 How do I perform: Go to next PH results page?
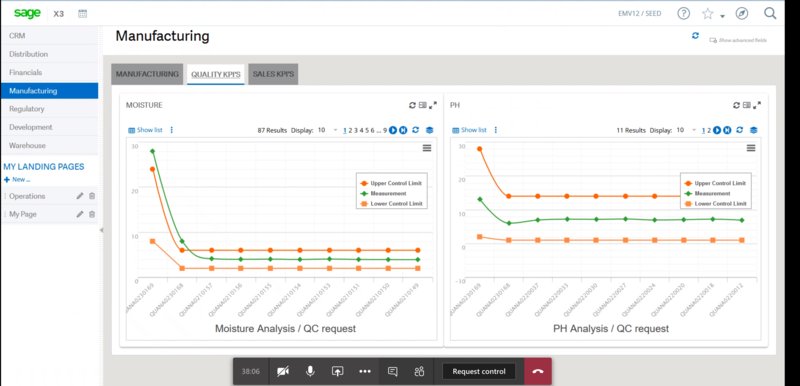pos(717,130)
